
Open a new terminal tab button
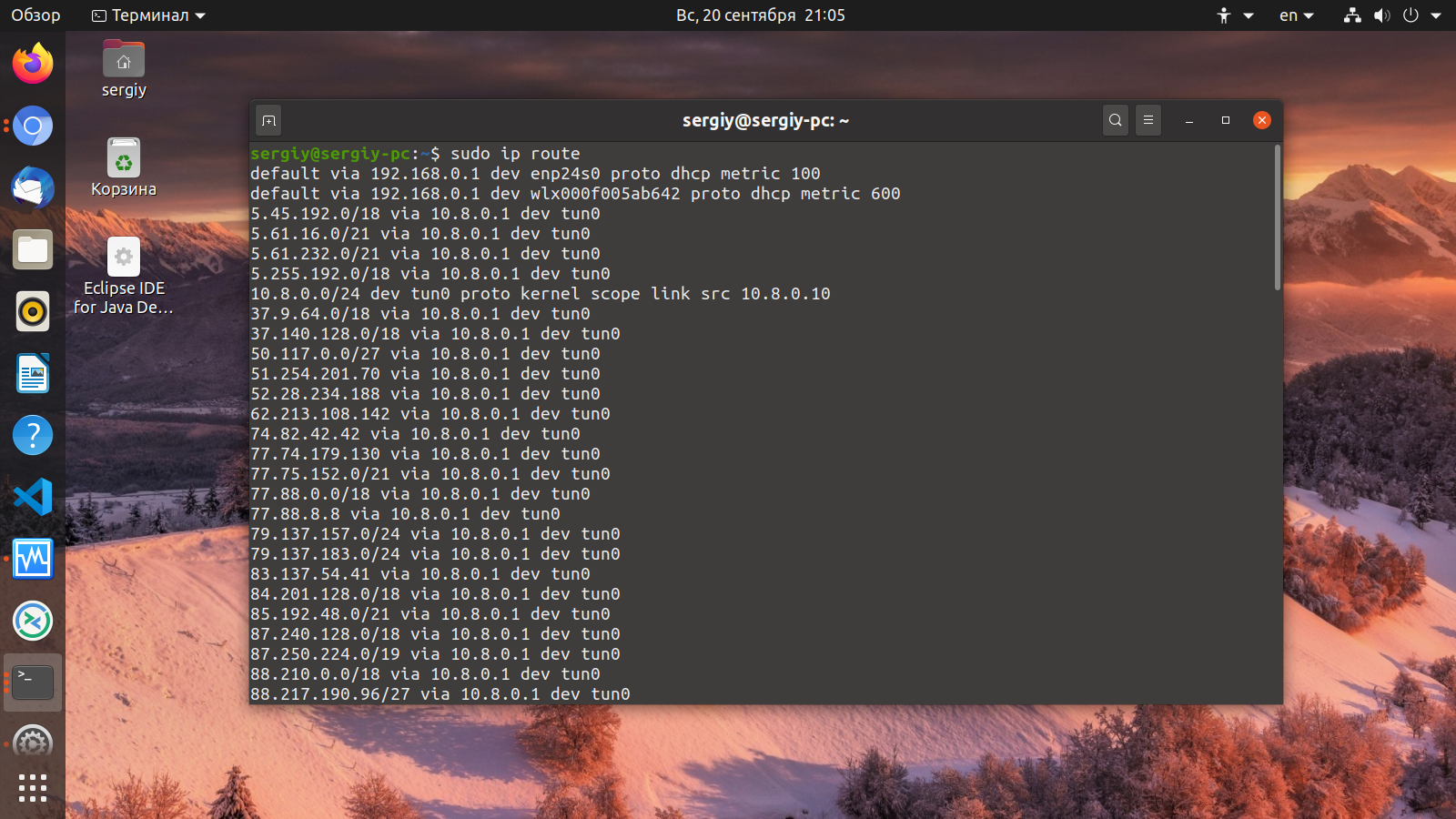268,120
